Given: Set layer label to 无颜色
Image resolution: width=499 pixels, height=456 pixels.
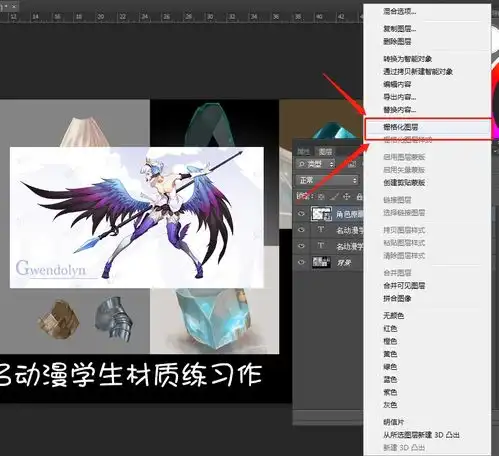Looking at the screenshot, I should [x=393, y=316].
